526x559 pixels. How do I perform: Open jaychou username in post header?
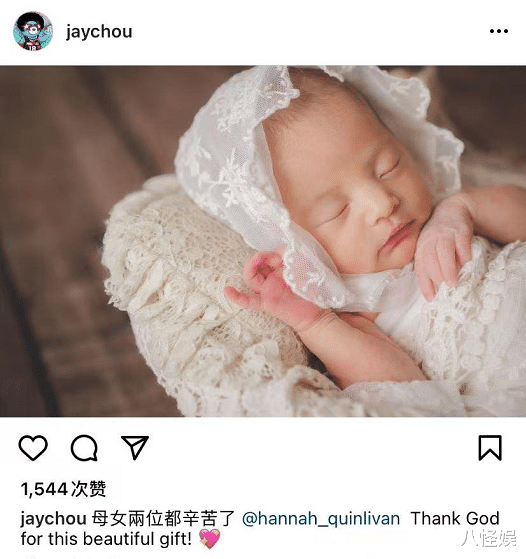pos(99,32)
